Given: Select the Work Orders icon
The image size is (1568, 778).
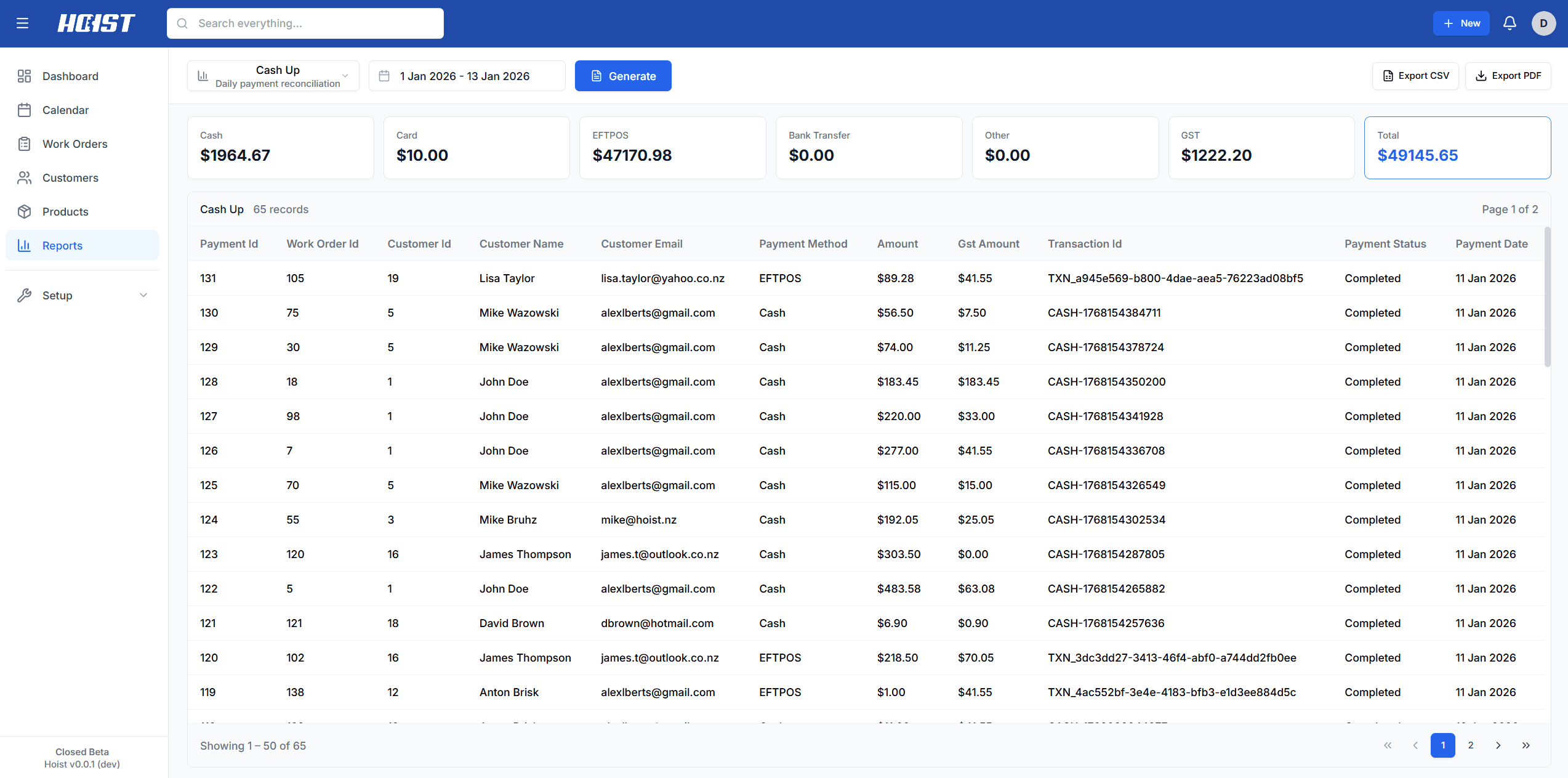Looking at the screenshot, I should click(x=25, y=144).
